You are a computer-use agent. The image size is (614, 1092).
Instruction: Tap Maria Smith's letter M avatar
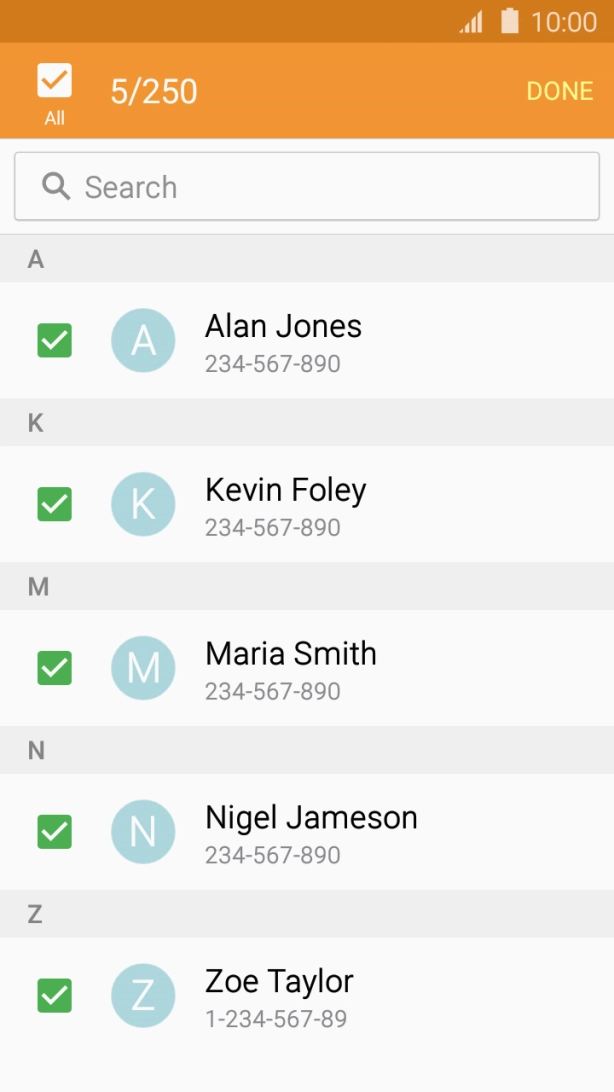[x=143, y=668]
